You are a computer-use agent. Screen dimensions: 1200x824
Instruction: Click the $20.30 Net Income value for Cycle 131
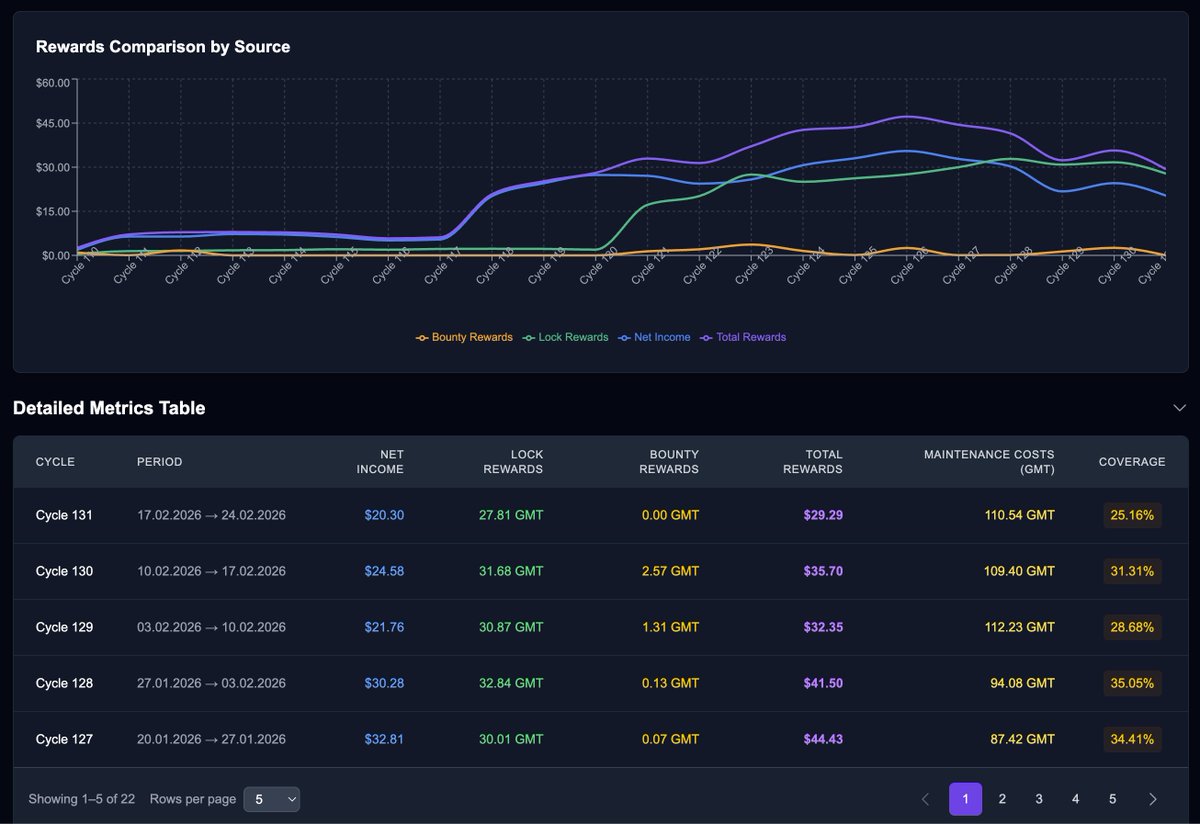[x=385, y=515]
